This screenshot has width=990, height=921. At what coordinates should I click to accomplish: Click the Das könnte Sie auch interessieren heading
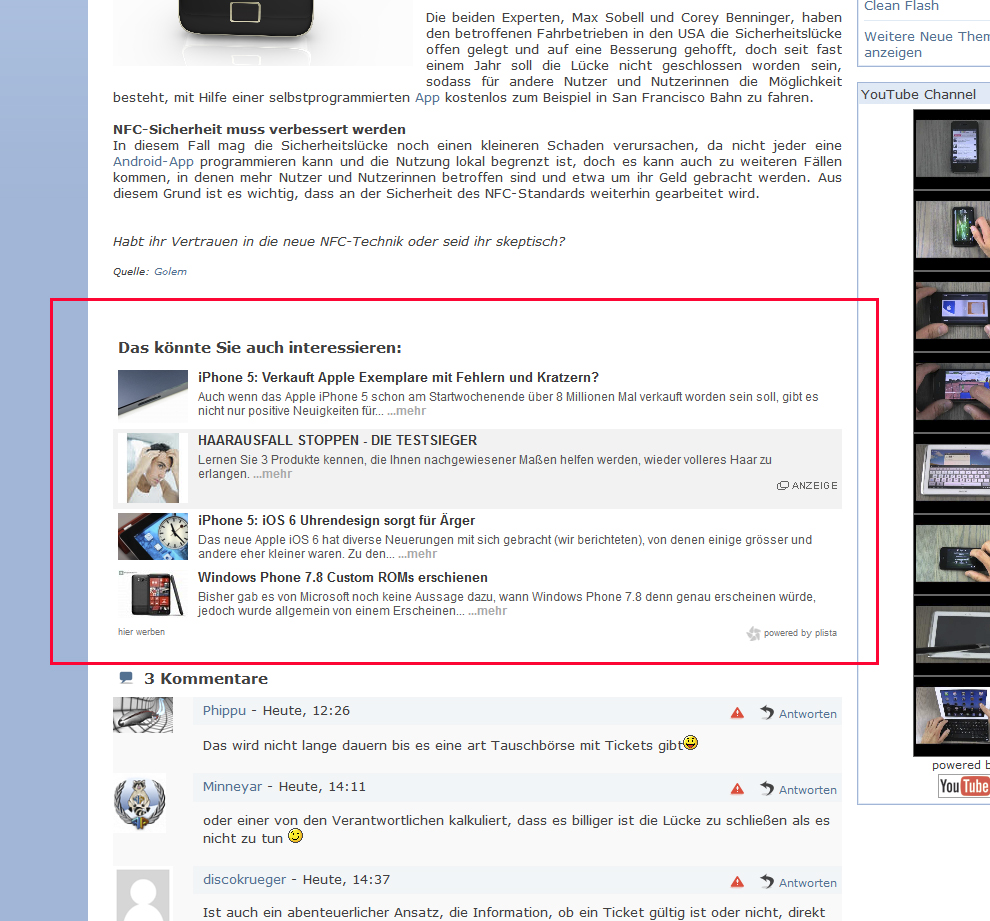point(259,348)
